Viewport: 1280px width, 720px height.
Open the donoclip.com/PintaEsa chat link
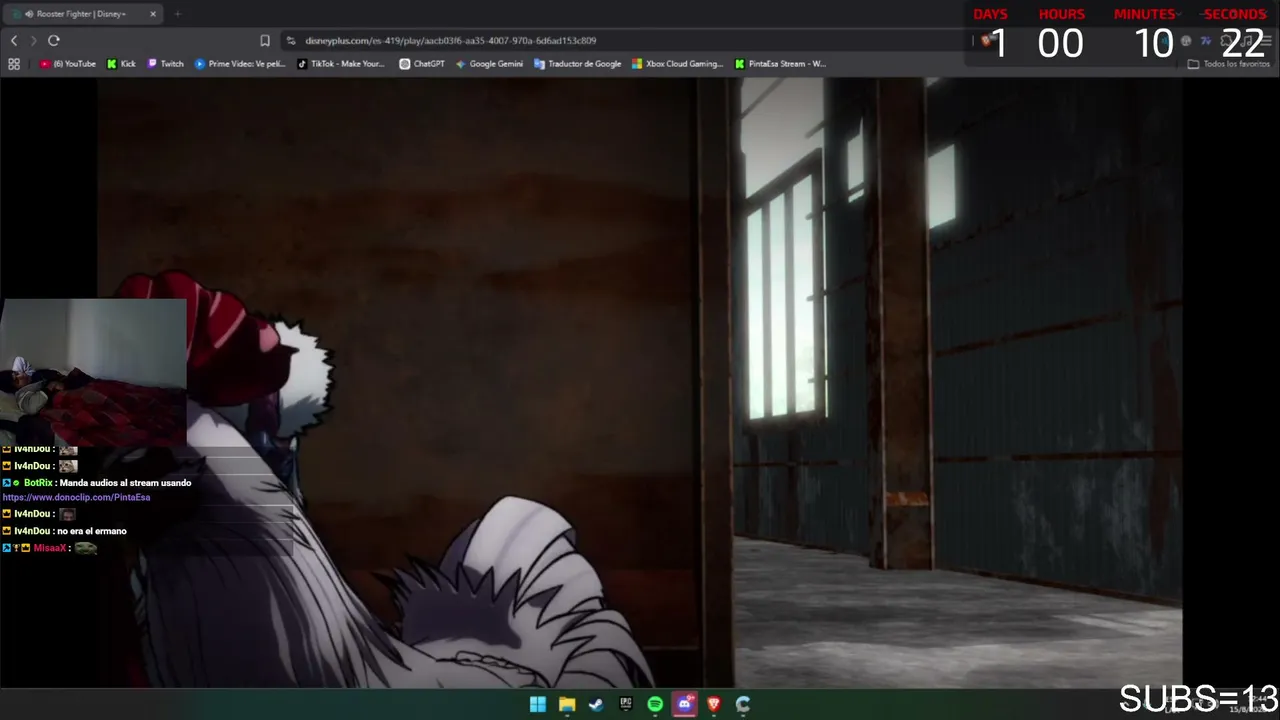[76, 497]
